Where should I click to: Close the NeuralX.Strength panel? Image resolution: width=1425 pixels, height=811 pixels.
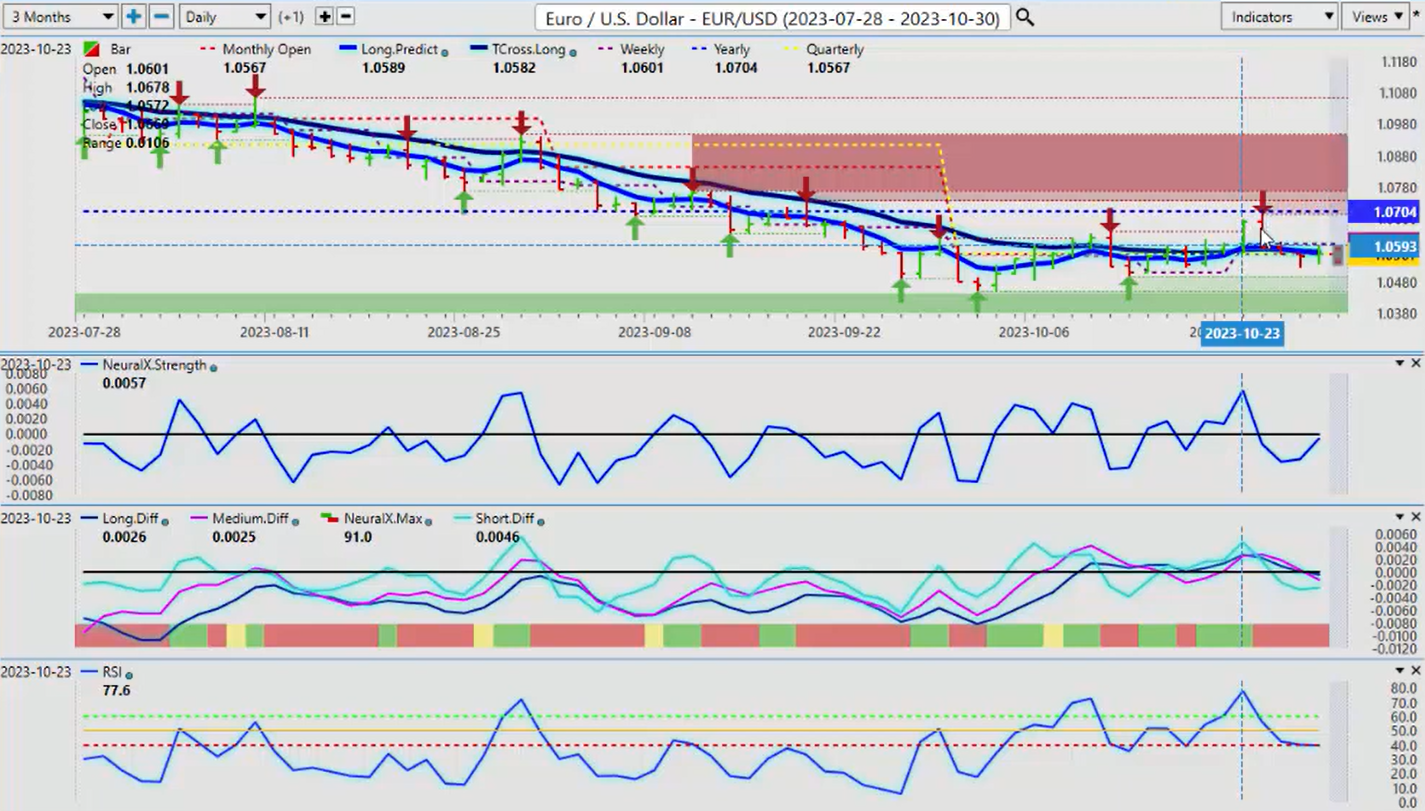tap(1415, 364)
